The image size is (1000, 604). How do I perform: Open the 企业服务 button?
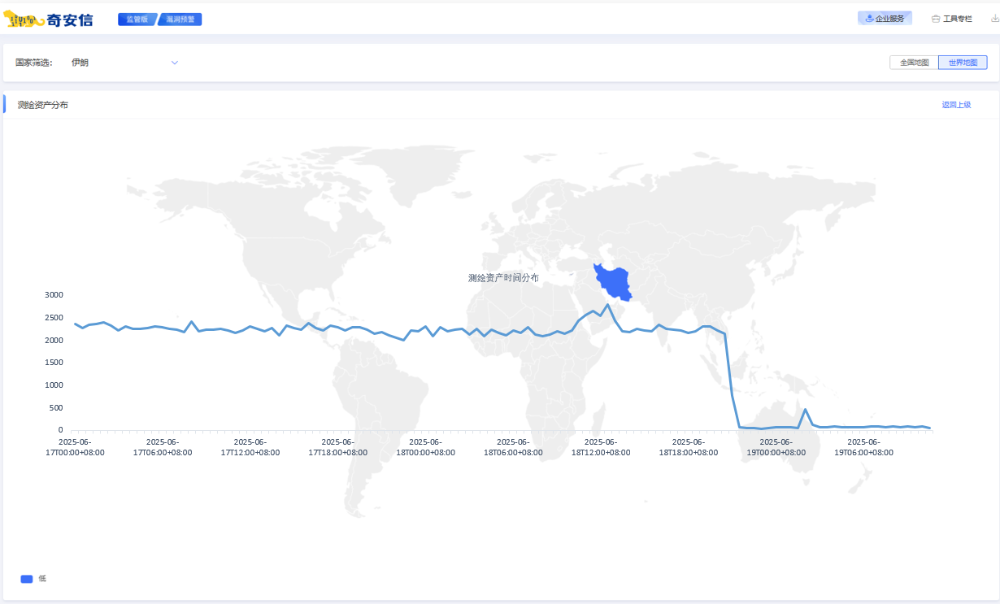tap(885, 18)
